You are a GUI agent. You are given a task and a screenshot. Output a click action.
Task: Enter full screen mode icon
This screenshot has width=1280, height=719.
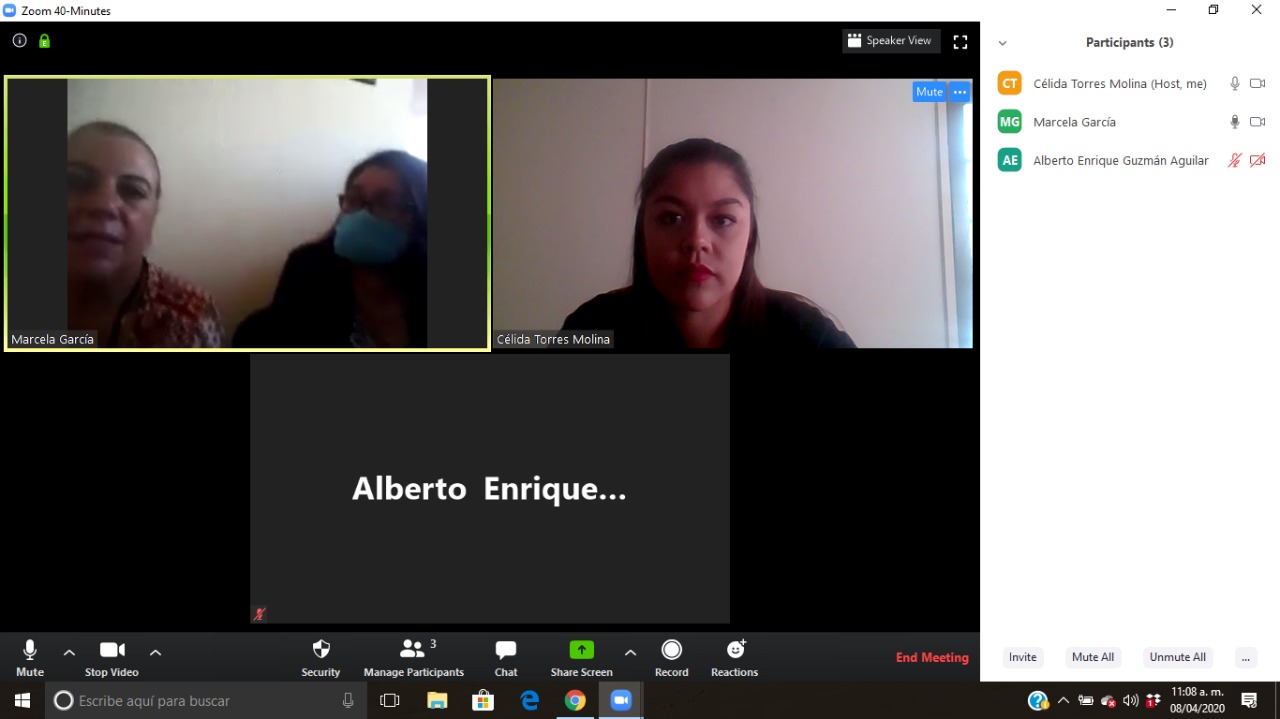click(x=960, y=42)
